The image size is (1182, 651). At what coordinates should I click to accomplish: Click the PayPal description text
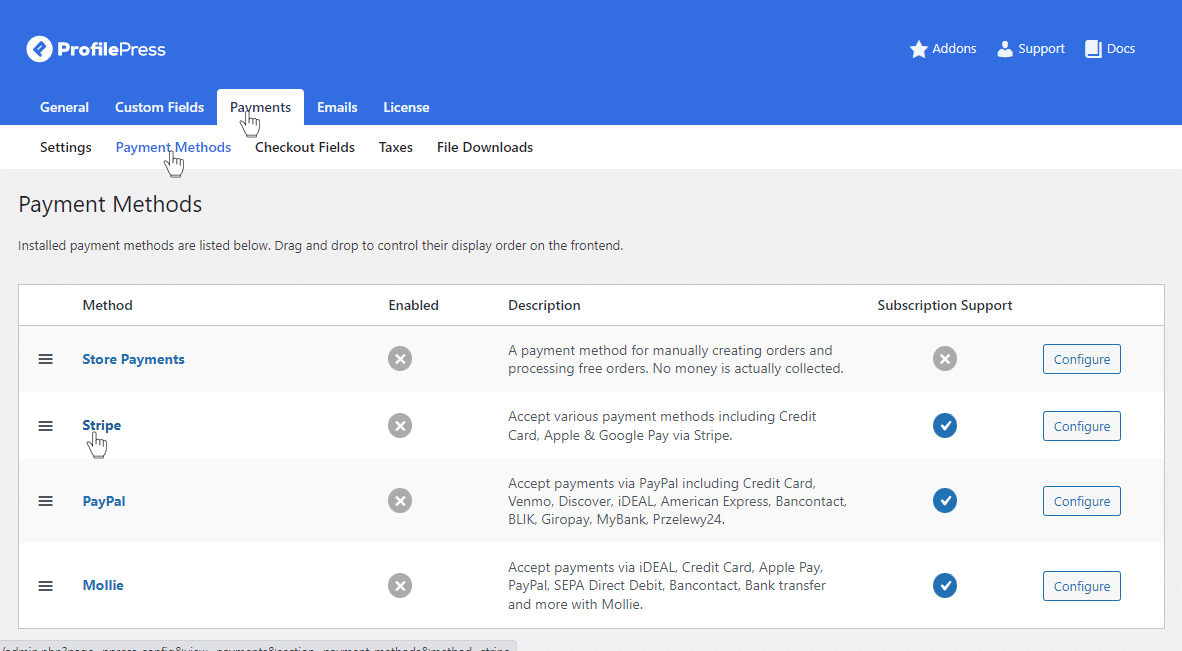[x=677, y=501]
